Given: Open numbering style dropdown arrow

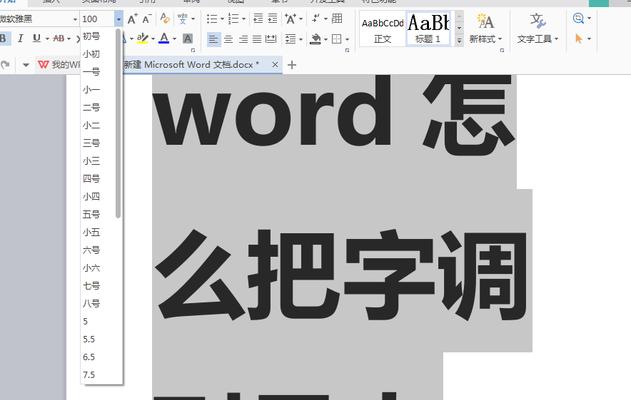Looking at the screenshot, I should pos(243,19).
